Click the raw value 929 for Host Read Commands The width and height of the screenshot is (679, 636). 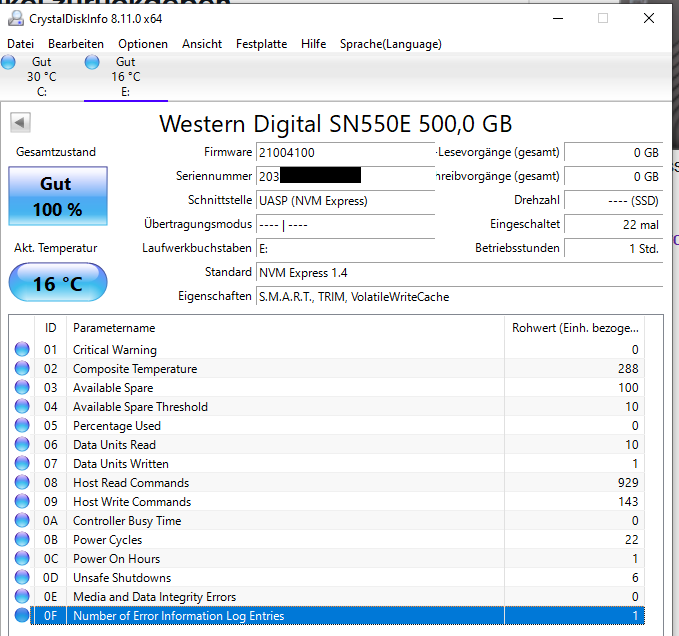click(628, 483)
